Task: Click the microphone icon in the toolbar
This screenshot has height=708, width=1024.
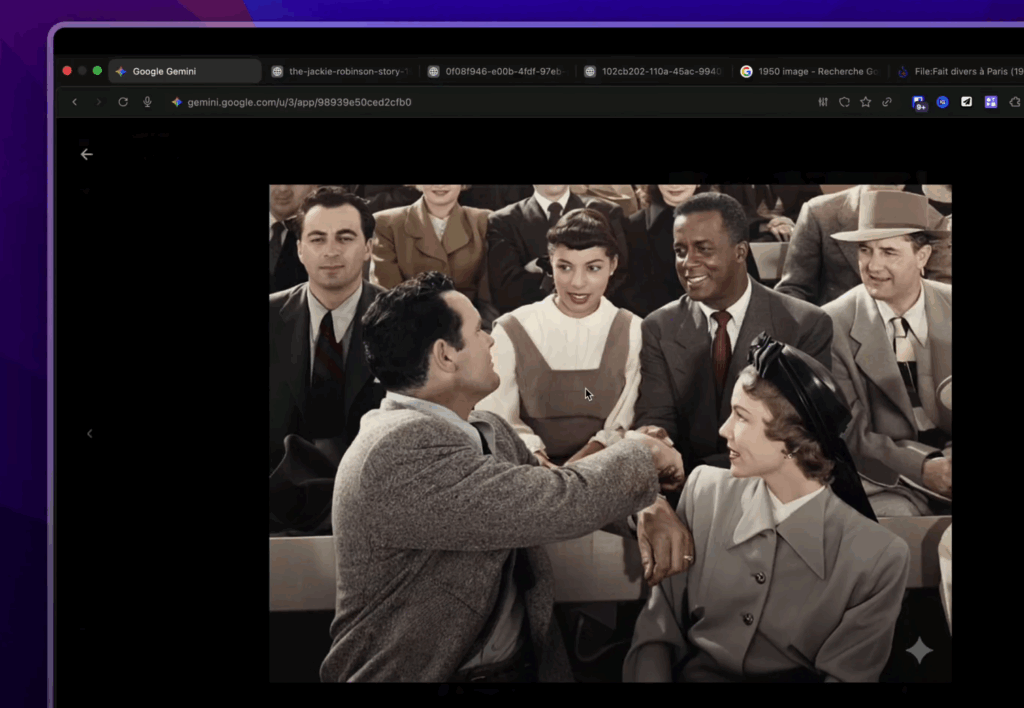Action: 147,102
